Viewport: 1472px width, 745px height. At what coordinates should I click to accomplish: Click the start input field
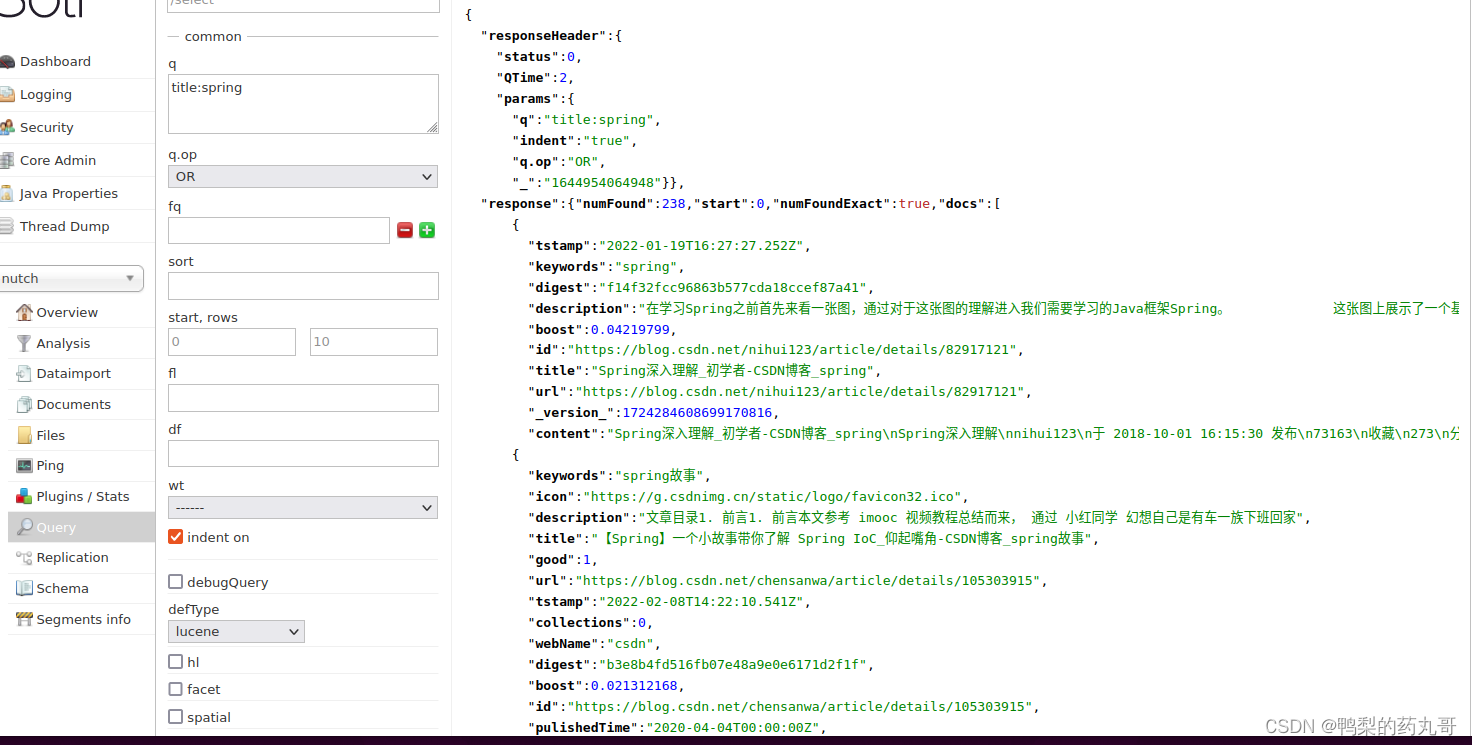[232, 341]
